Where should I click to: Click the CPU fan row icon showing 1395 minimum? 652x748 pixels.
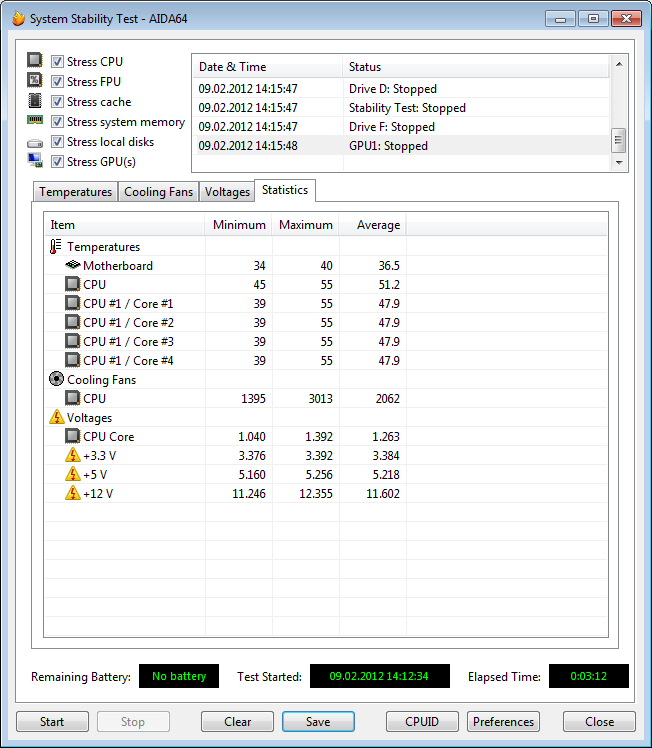coord(72,398)
